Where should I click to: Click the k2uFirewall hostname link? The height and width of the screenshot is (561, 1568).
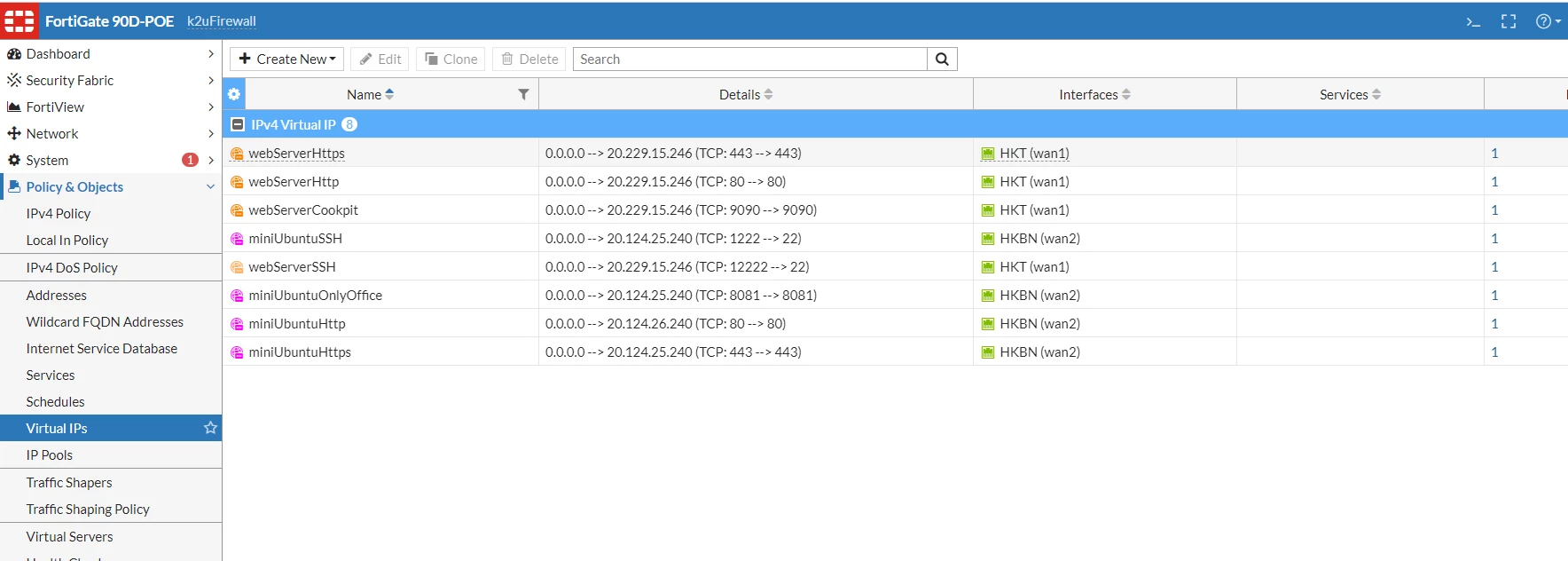(221, 21)
